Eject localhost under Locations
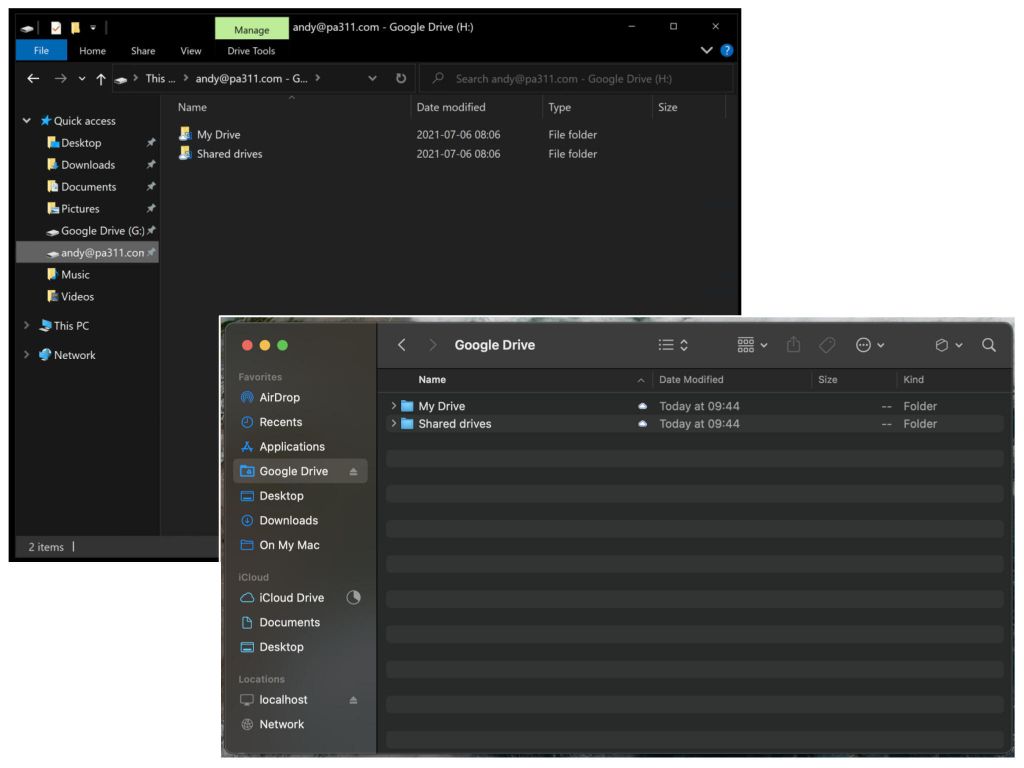This screenshot has height=768, width=1024. (x=354, y=699)
